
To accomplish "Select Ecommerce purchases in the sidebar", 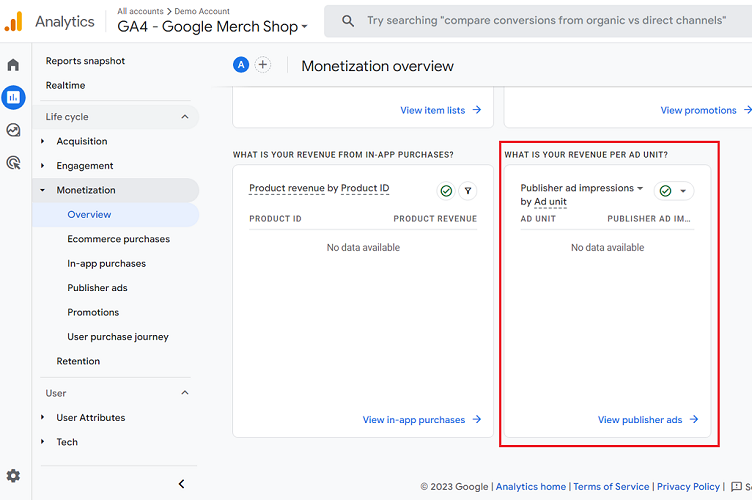I will [118, 239].
